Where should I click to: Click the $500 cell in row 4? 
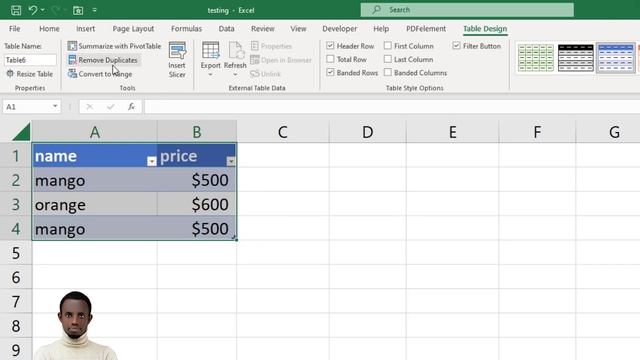(x=197, y=229)
